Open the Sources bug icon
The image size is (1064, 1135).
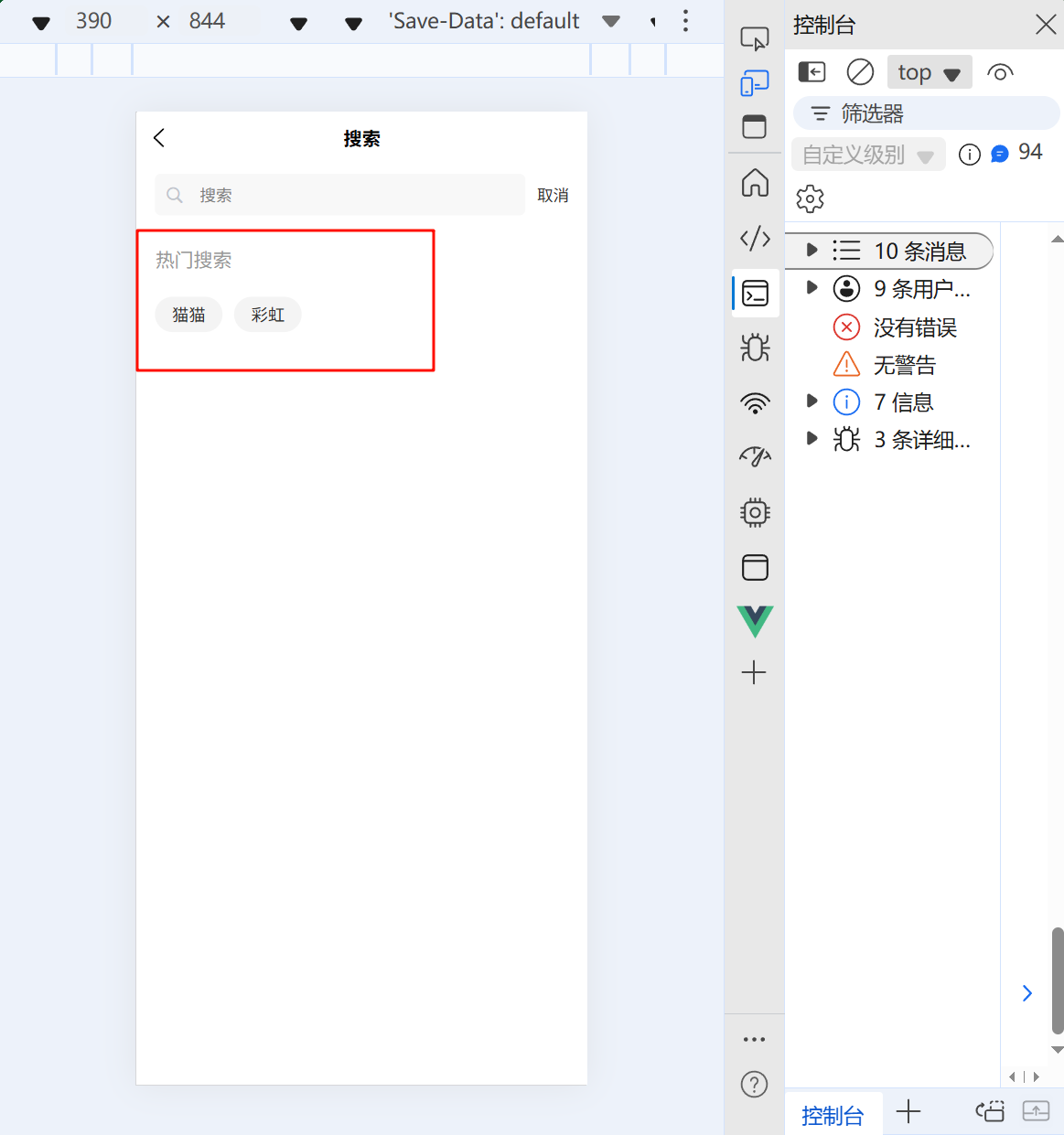coord(755,348)
